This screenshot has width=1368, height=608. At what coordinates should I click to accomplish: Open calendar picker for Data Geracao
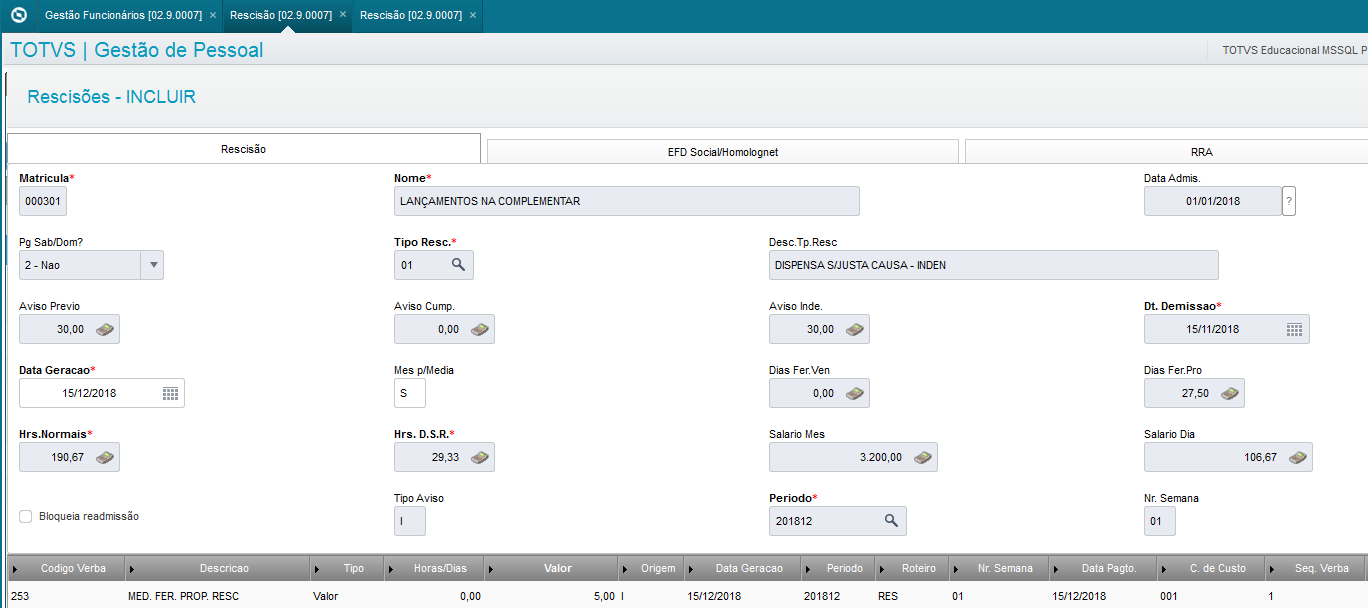coord(170,393)
